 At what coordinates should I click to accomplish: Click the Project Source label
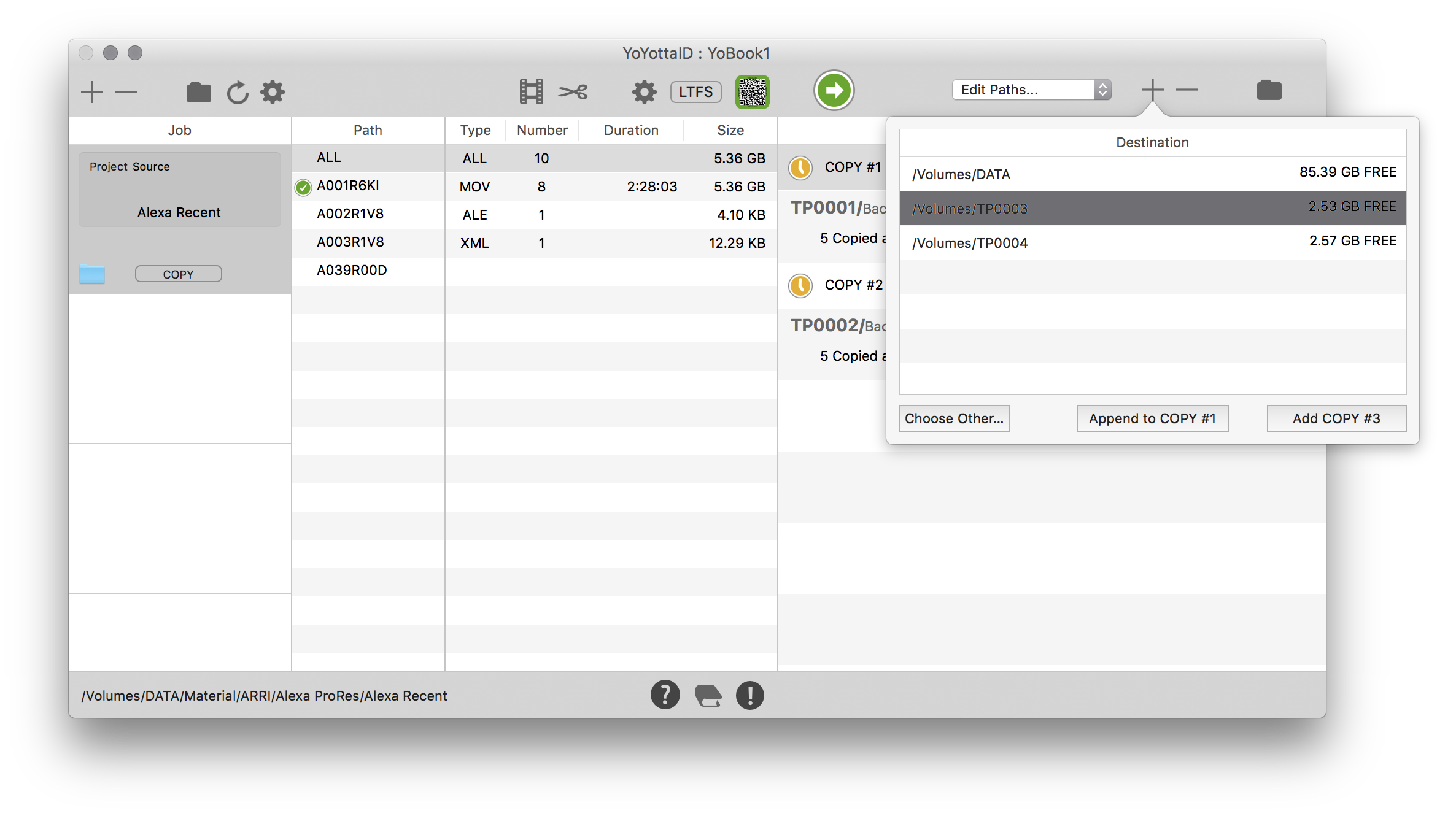tap(130, 166)
